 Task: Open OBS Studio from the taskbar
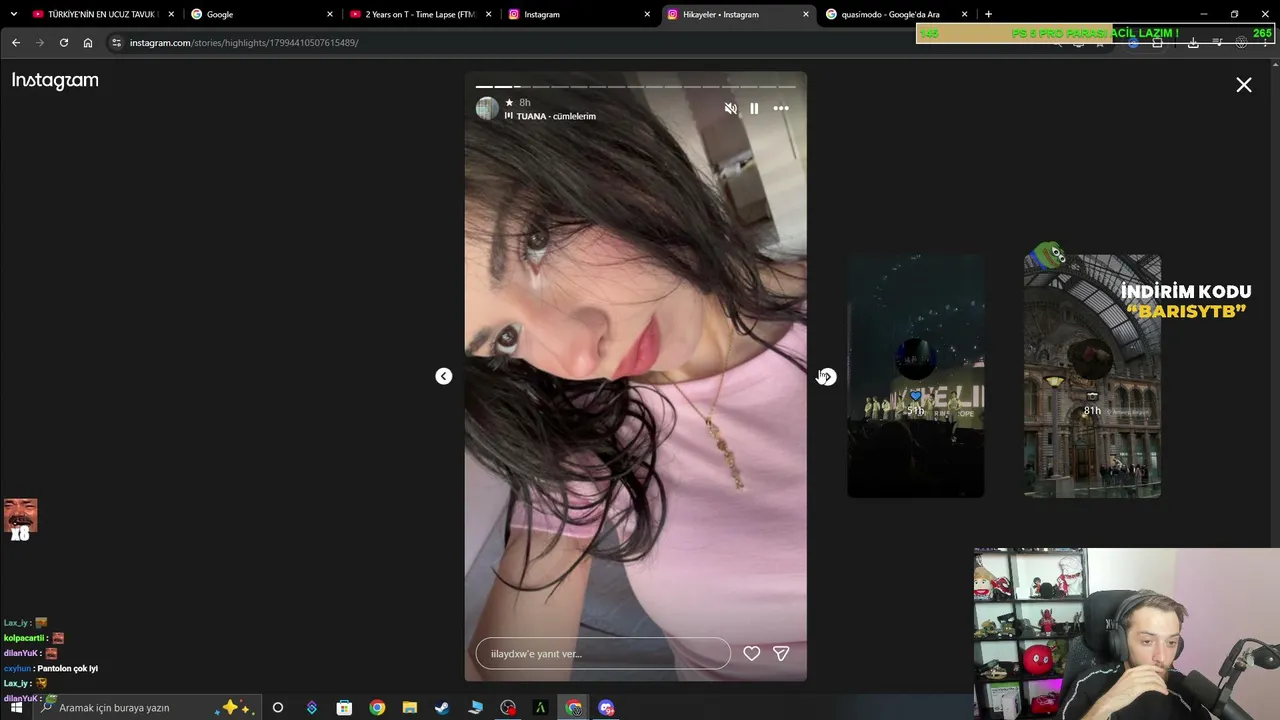coord(508,708)
